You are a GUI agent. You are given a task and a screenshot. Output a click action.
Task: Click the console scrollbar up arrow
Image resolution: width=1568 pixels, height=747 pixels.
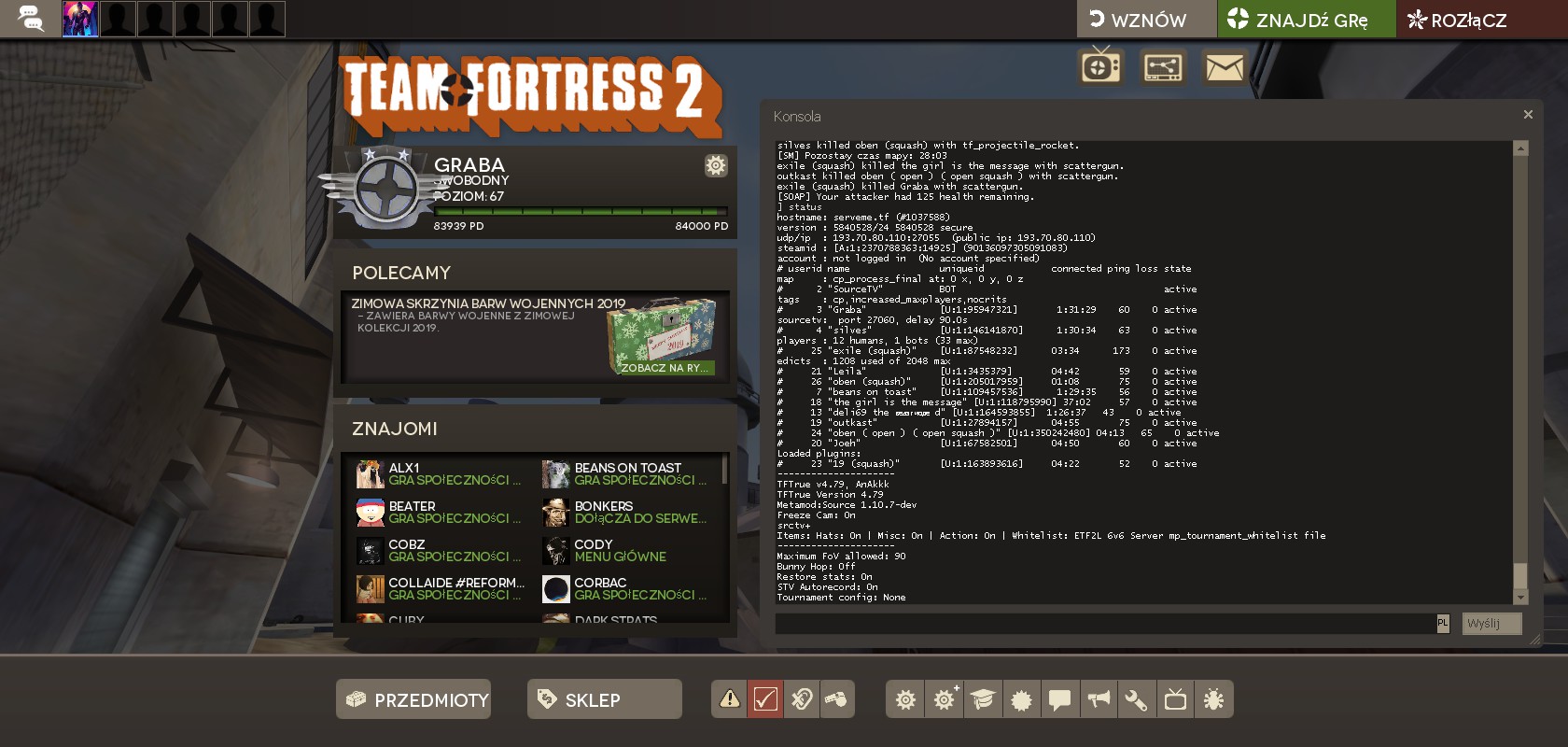coord(1520,148)
